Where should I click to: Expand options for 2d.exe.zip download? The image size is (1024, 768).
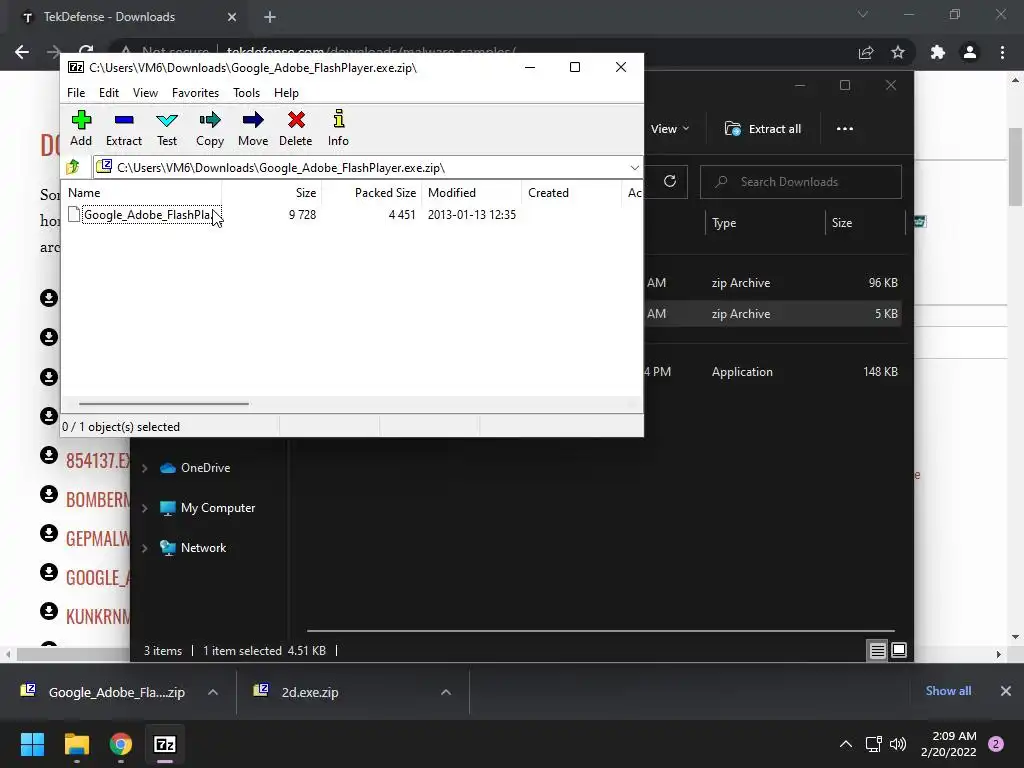point(446,692)
